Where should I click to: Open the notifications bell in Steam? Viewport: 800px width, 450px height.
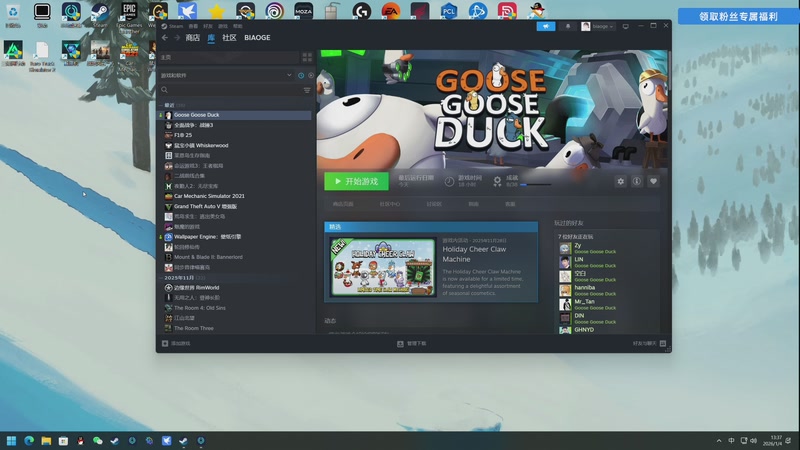click(568, 26)
